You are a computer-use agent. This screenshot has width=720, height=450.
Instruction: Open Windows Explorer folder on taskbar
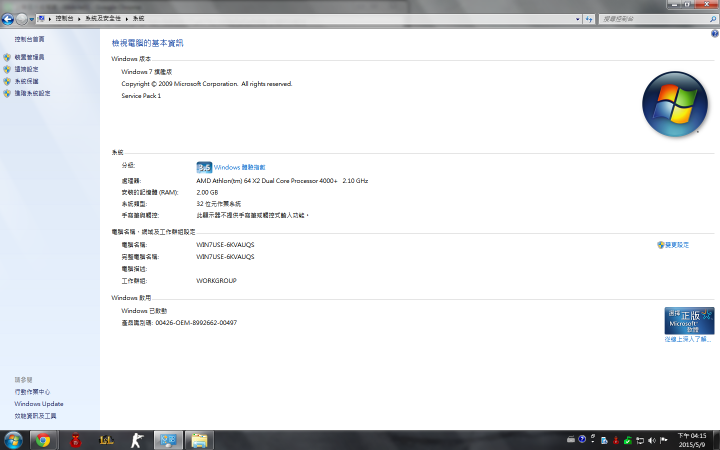pyautogui.click(x=199, y=440)
